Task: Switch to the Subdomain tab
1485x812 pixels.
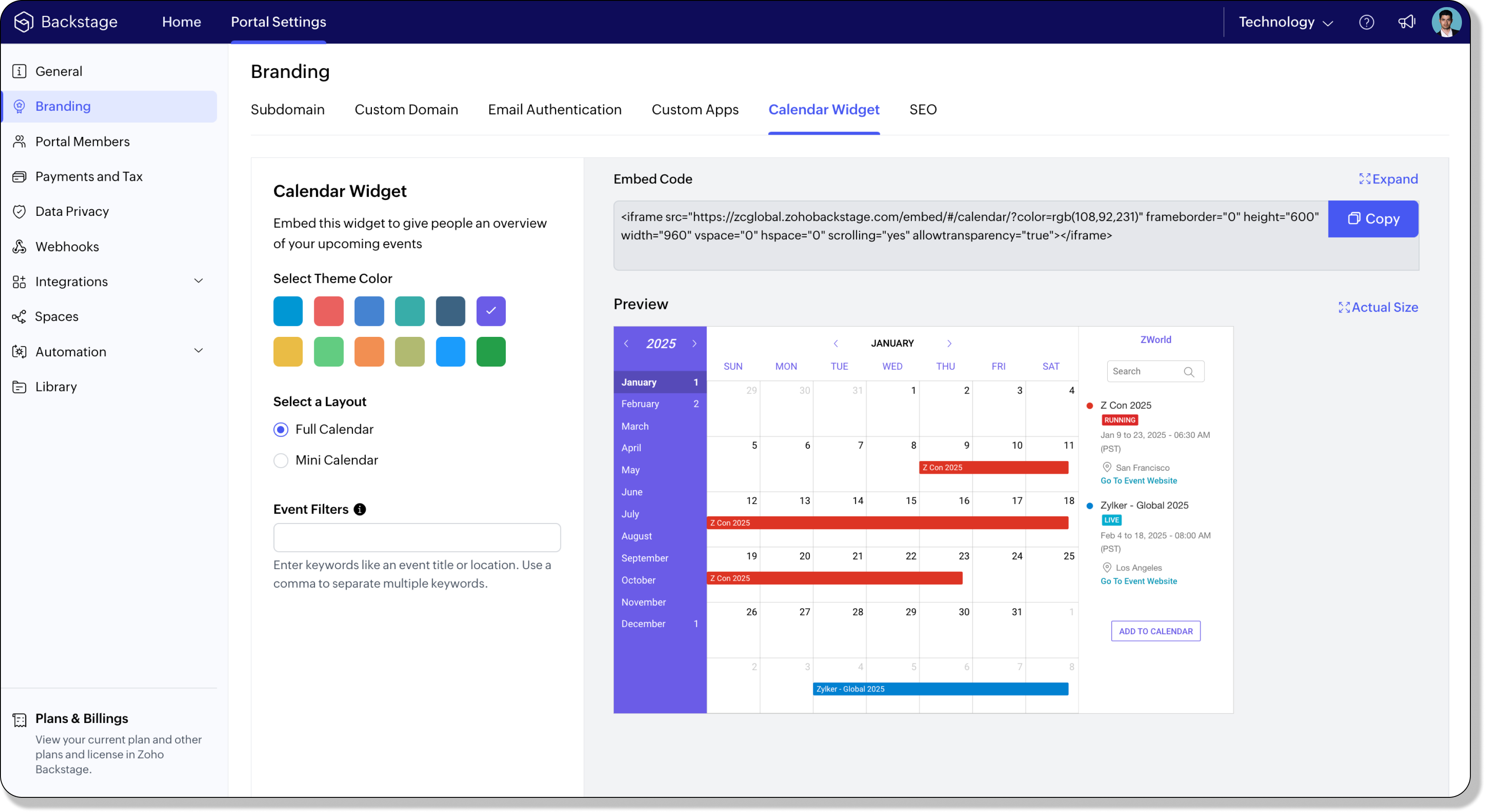Action: (x=287, y=109)
